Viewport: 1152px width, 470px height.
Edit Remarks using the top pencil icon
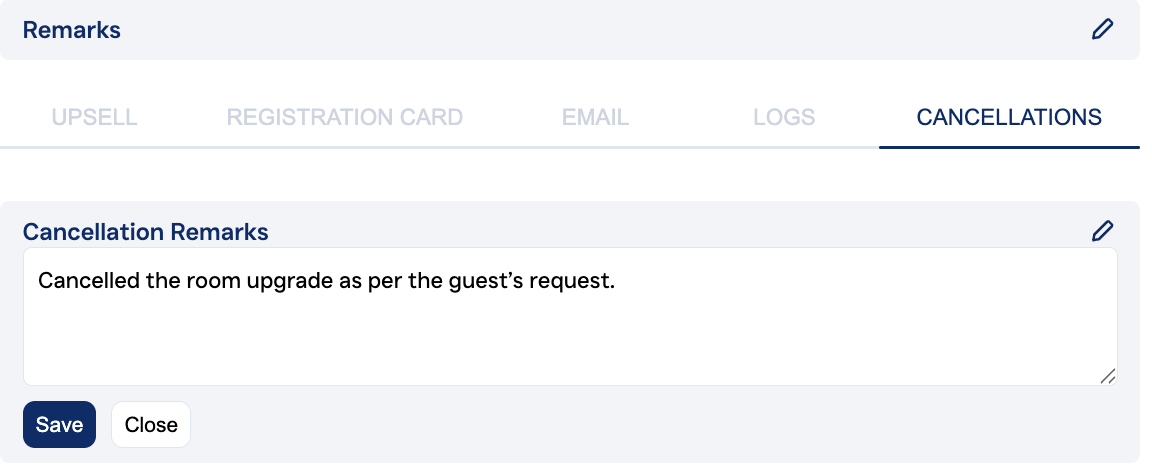[x=1102, y=29]
